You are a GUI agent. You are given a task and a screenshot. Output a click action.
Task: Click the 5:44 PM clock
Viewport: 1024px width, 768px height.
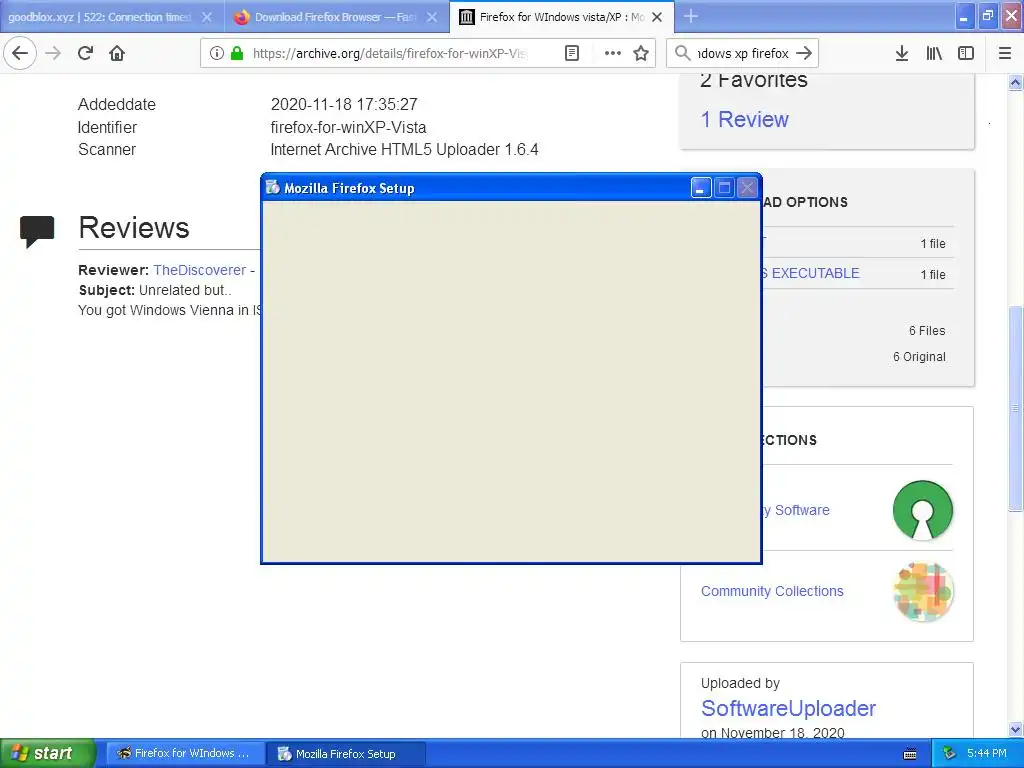coord(987,754)
